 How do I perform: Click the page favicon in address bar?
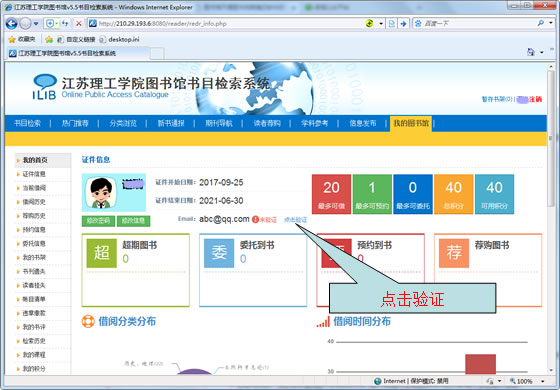coord(92,24)
